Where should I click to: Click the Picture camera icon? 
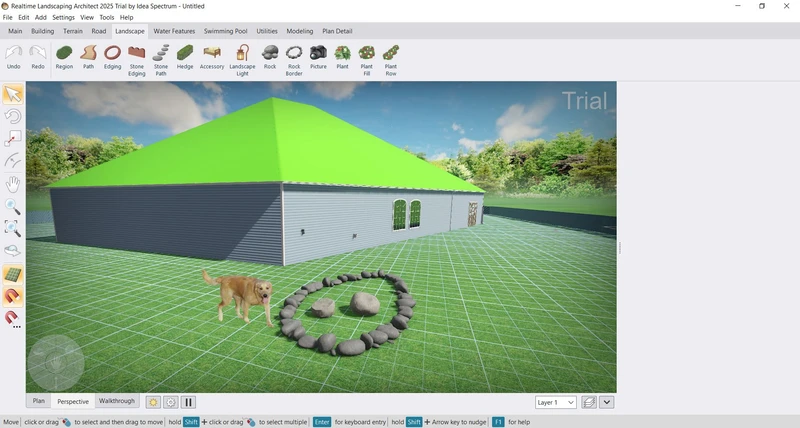click(318, 57)
